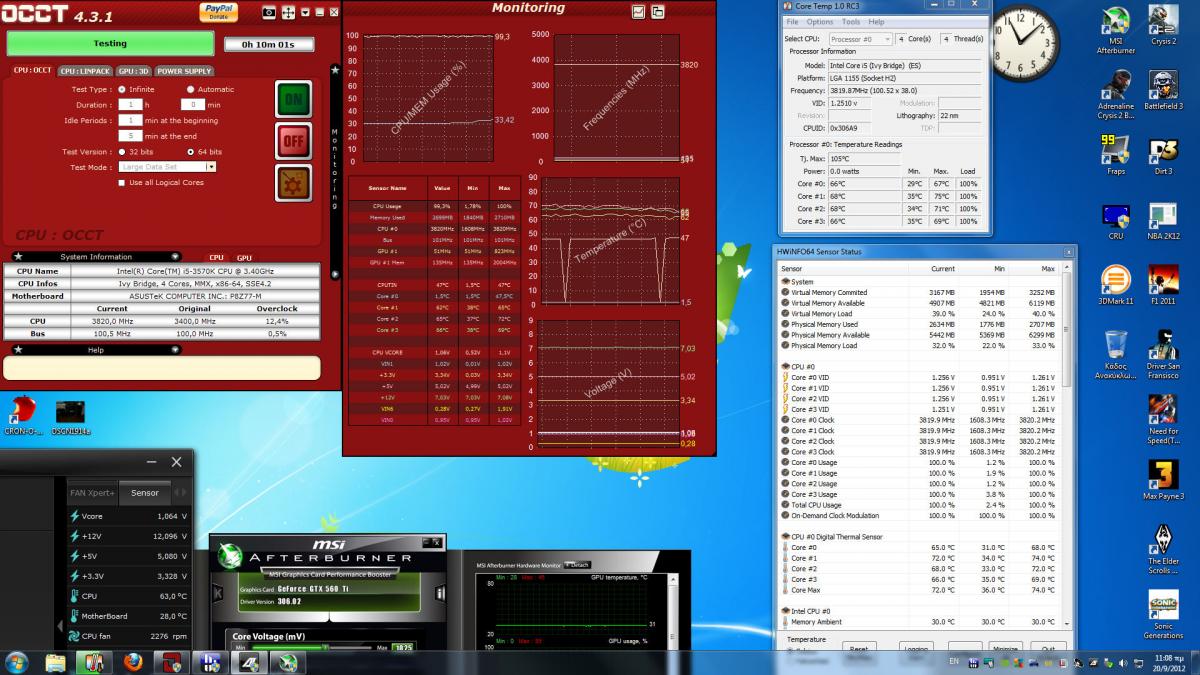
Task: Collapse the Intel CPU #0 sensor group
Action: click(785, 611)
